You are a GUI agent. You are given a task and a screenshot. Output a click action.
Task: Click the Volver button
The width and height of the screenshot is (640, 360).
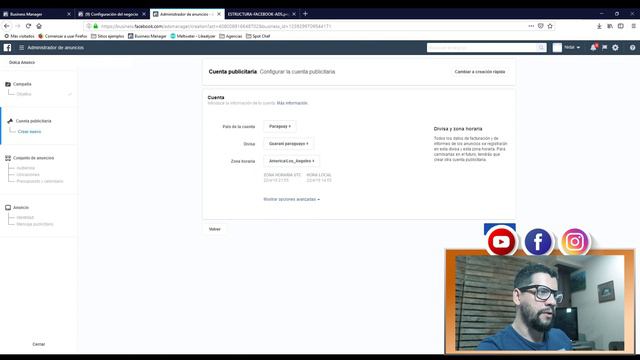(x=215, y=229)
